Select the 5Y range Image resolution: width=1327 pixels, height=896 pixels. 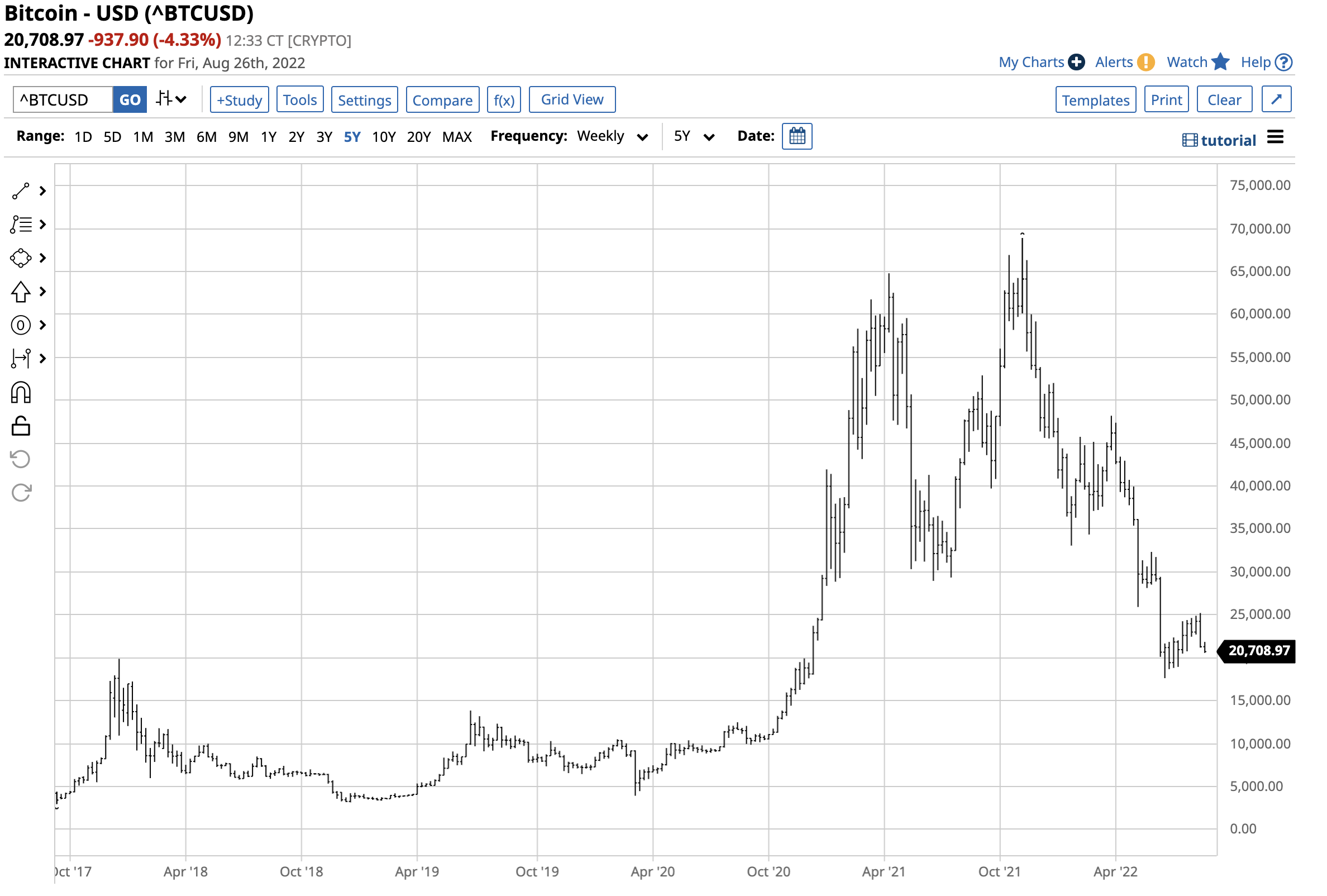pos(352,136)
